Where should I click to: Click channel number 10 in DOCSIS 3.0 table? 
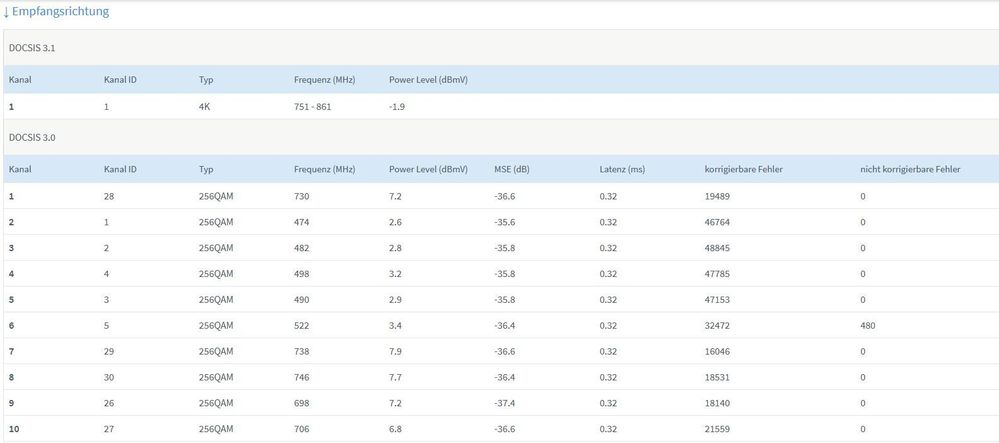click(13, 428)
